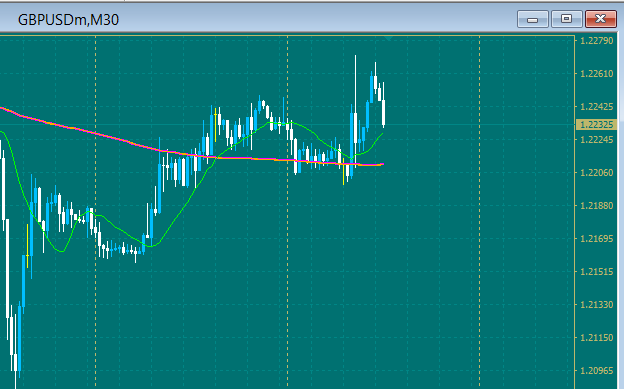Click the 1.21515 price scale value
The height and width of the screenshot is (389, 624).
(597, 272)
